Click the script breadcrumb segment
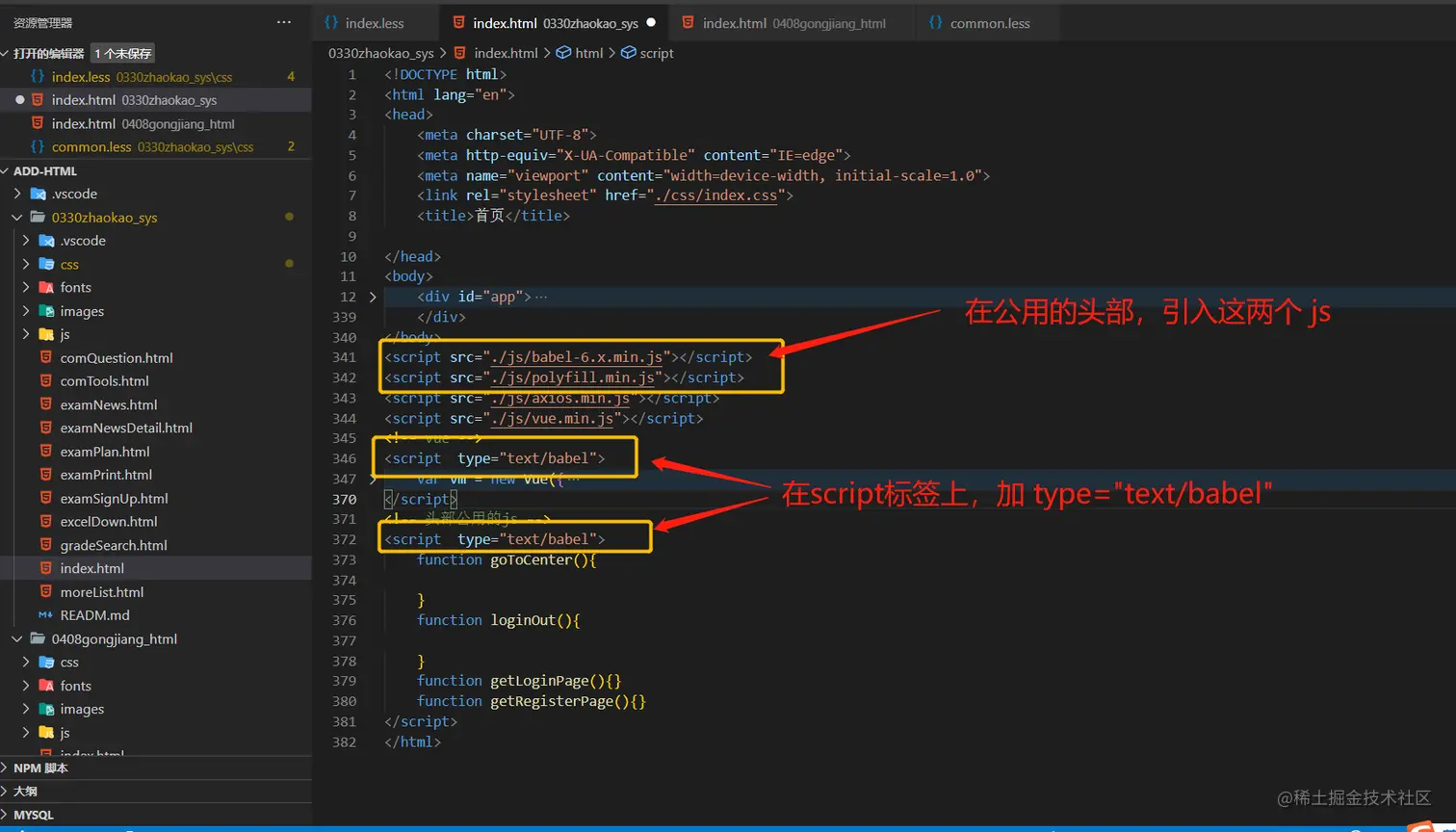 tap(657, 53)
